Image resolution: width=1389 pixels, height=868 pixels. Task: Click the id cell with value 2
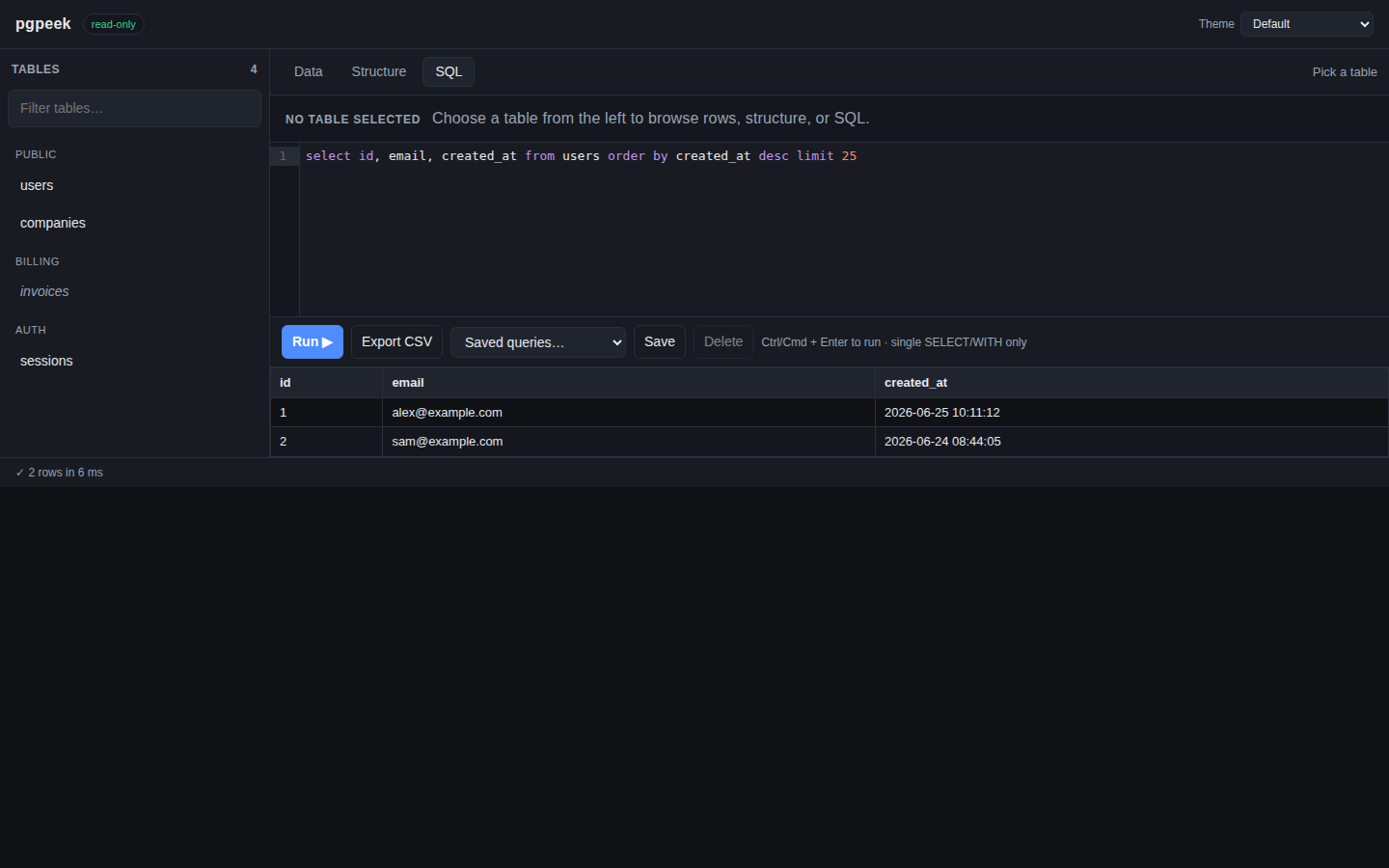(326, 442)
